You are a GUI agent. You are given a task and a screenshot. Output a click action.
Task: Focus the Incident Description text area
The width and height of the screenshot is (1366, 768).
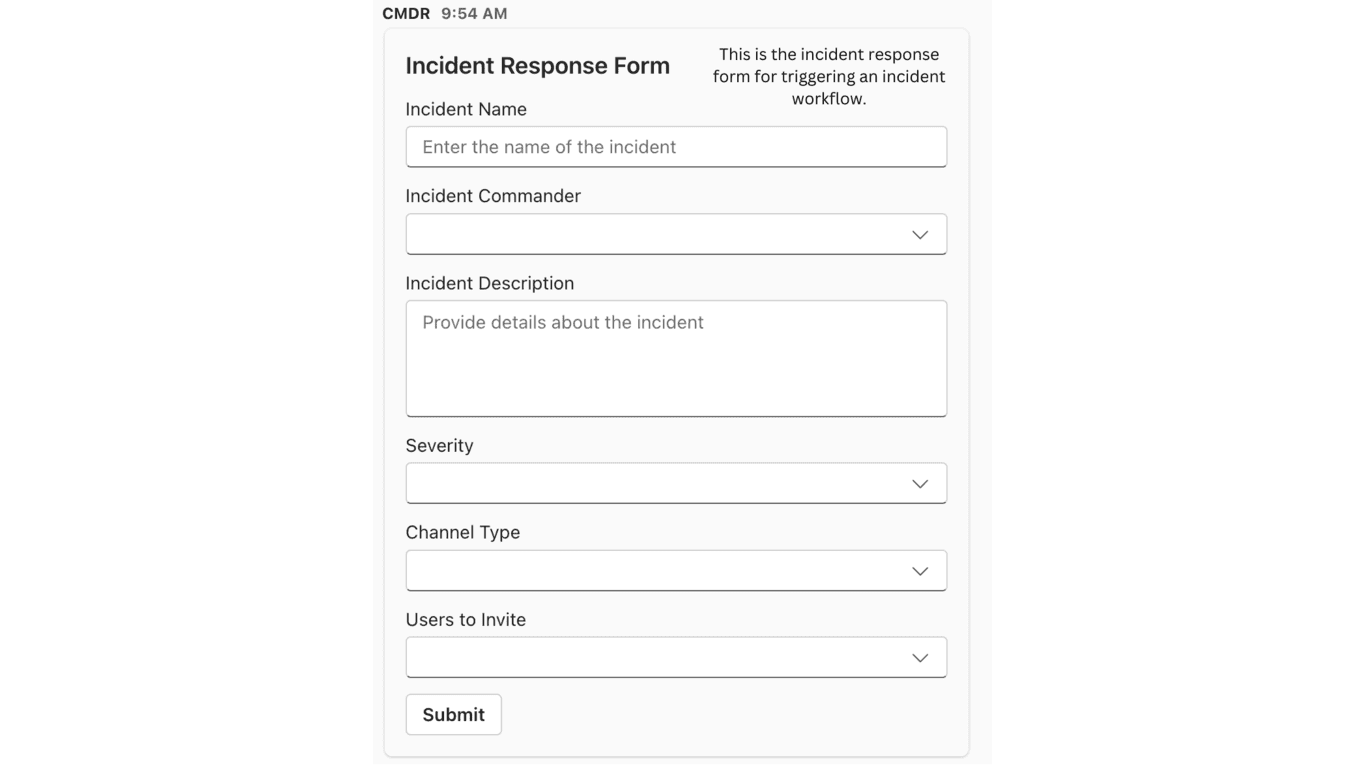click(x=676, y=358)
